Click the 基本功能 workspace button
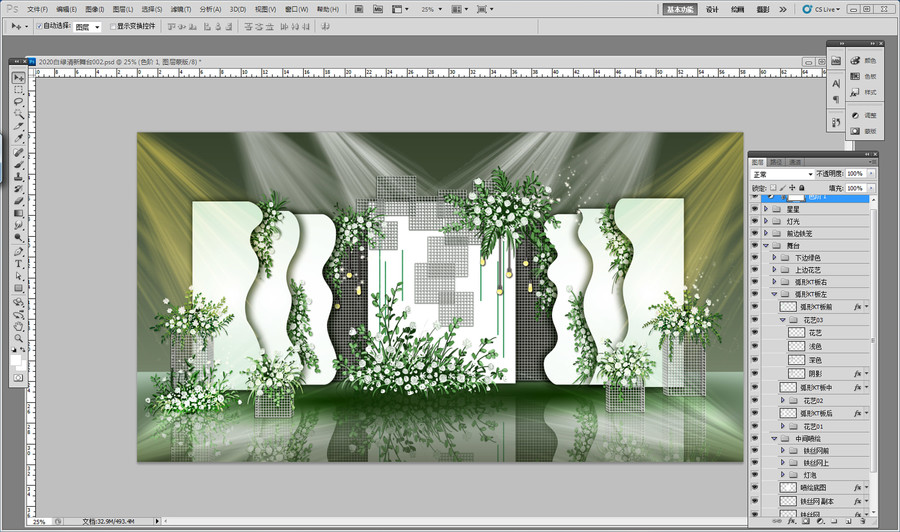This screenshot has width=900, height=532. point(680,9)
